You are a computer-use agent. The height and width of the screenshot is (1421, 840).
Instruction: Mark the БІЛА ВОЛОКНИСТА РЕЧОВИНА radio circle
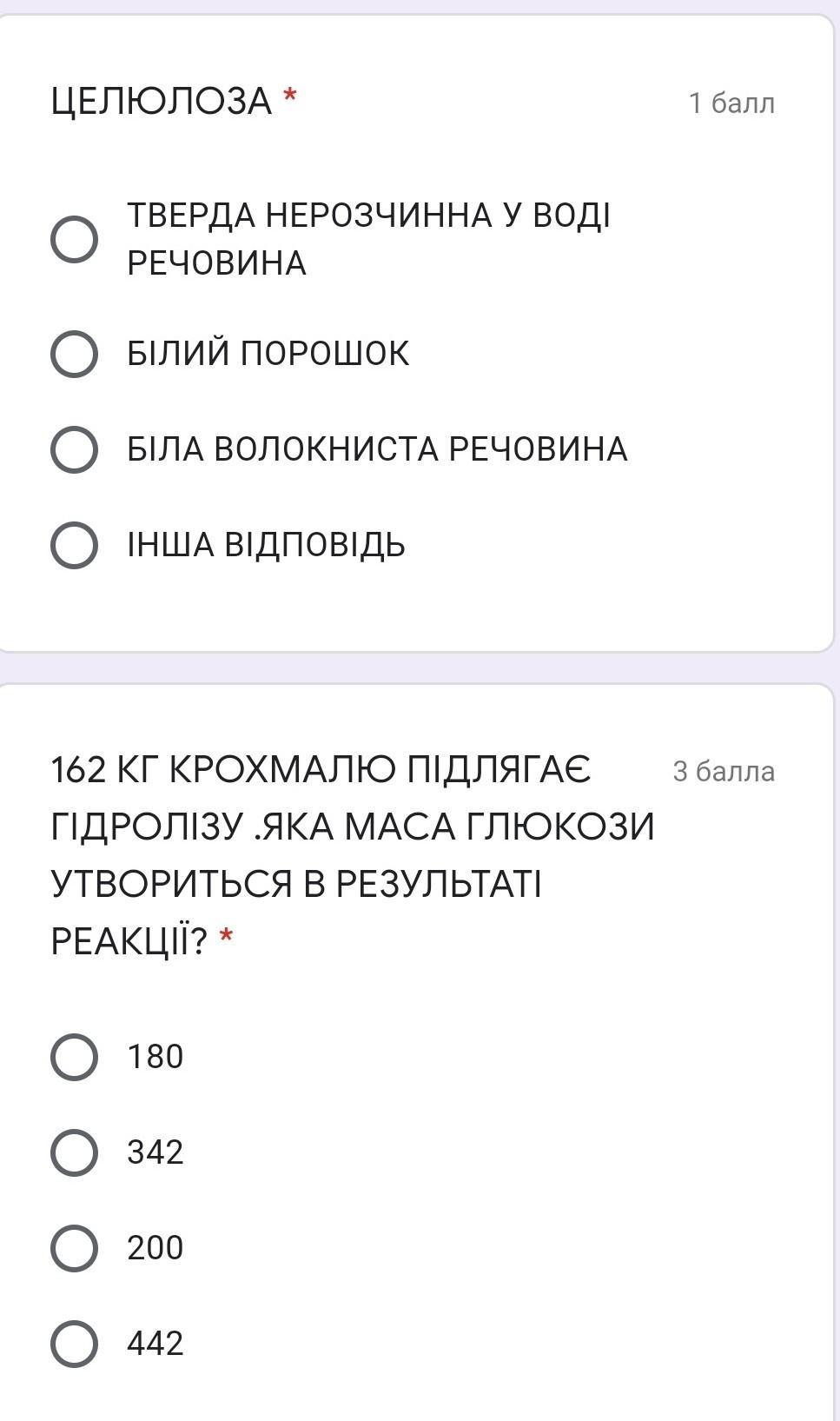click(74, 449)
